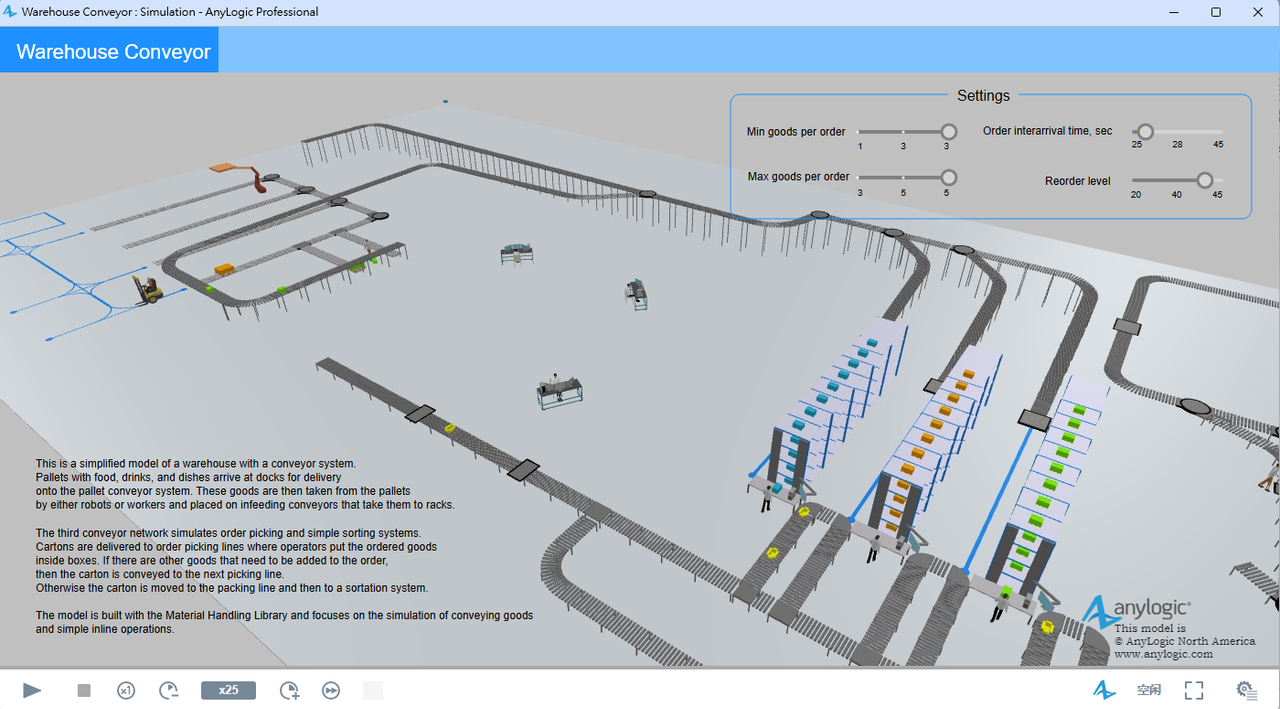Open the developer panel gear icon
The width and height of the screenshot is (1280, 709).
1245,690
